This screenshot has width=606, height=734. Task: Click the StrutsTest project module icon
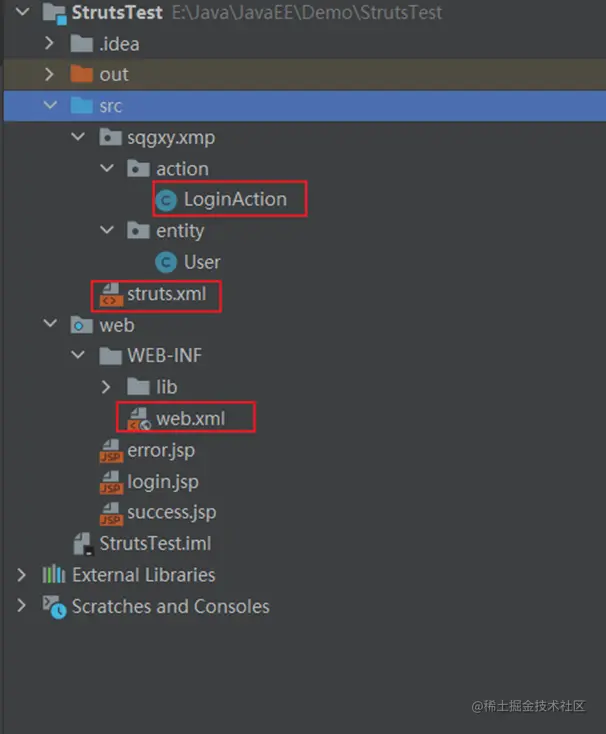[x=54, y=13]
